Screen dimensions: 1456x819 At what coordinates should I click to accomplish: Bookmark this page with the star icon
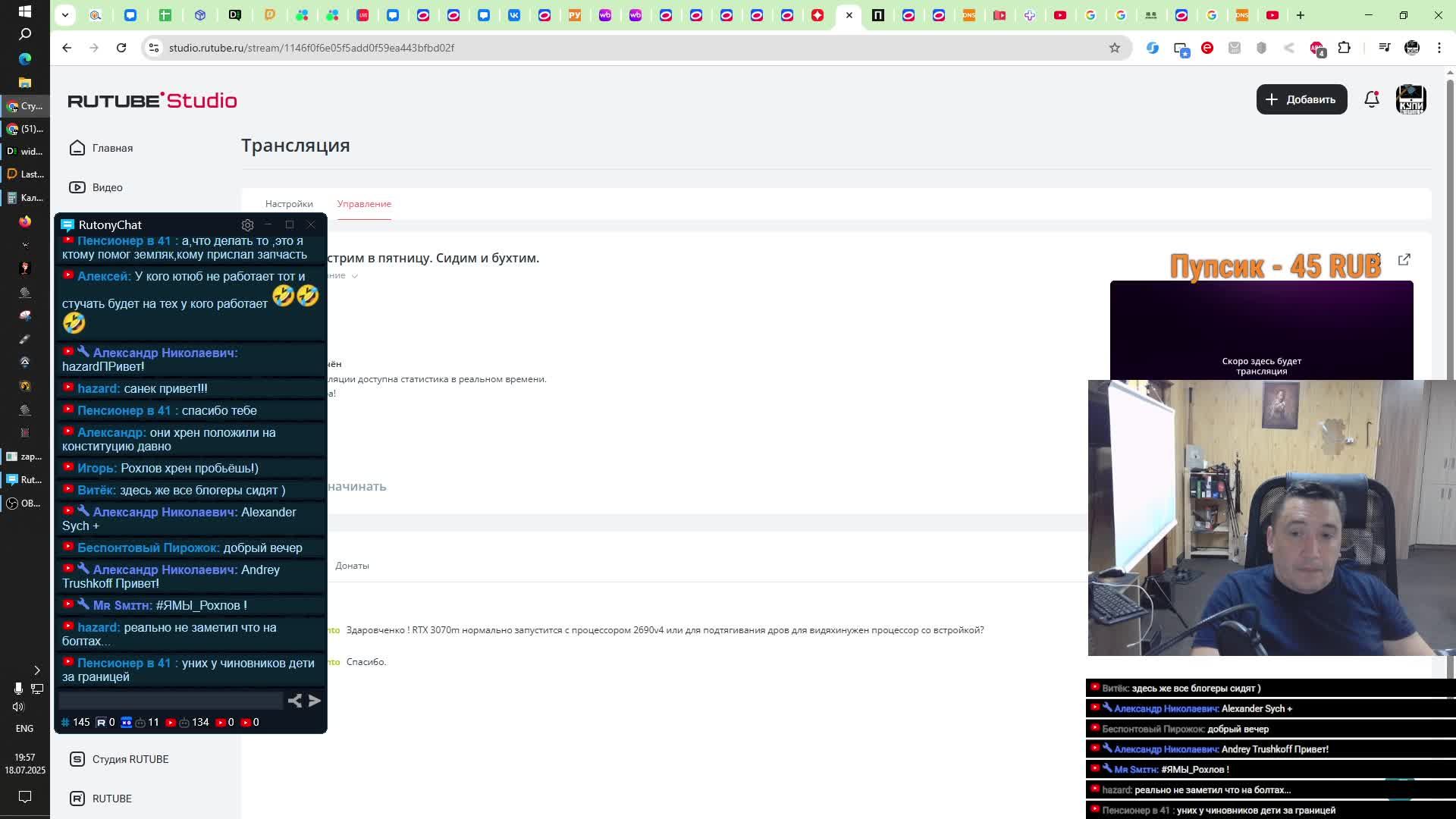[x=1114, y=48]
